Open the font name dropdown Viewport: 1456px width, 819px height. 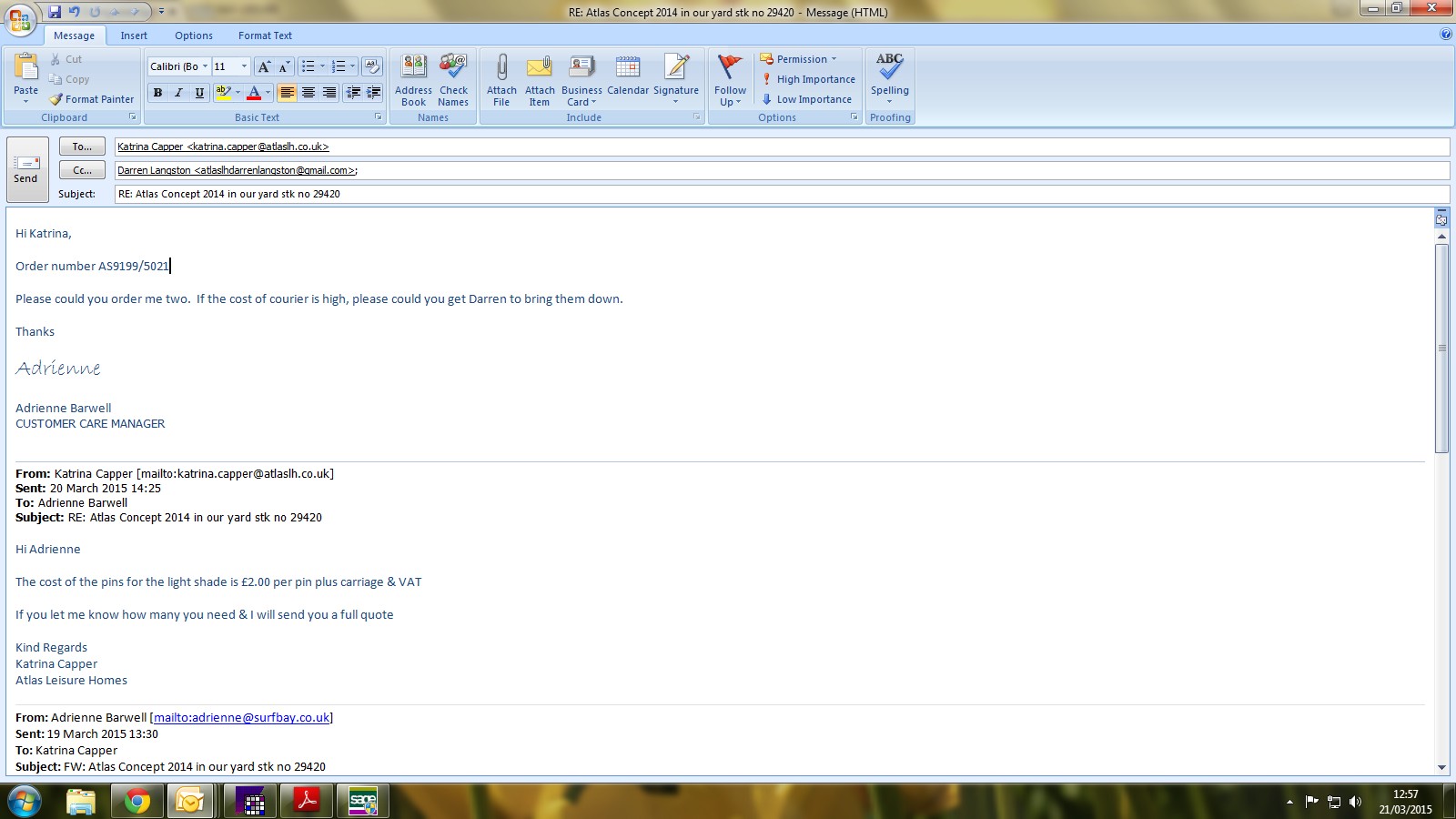coord(206,66)
